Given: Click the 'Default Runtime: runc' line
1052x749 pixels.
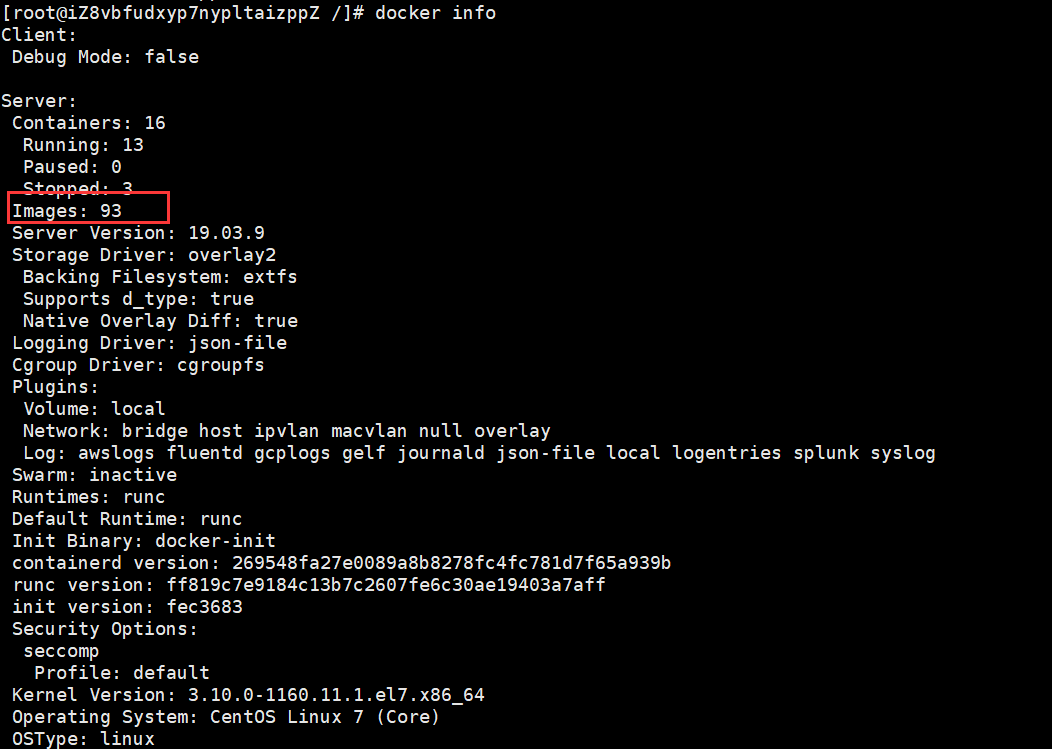Looking at the screenshot, I should click(x=127, y=519).
